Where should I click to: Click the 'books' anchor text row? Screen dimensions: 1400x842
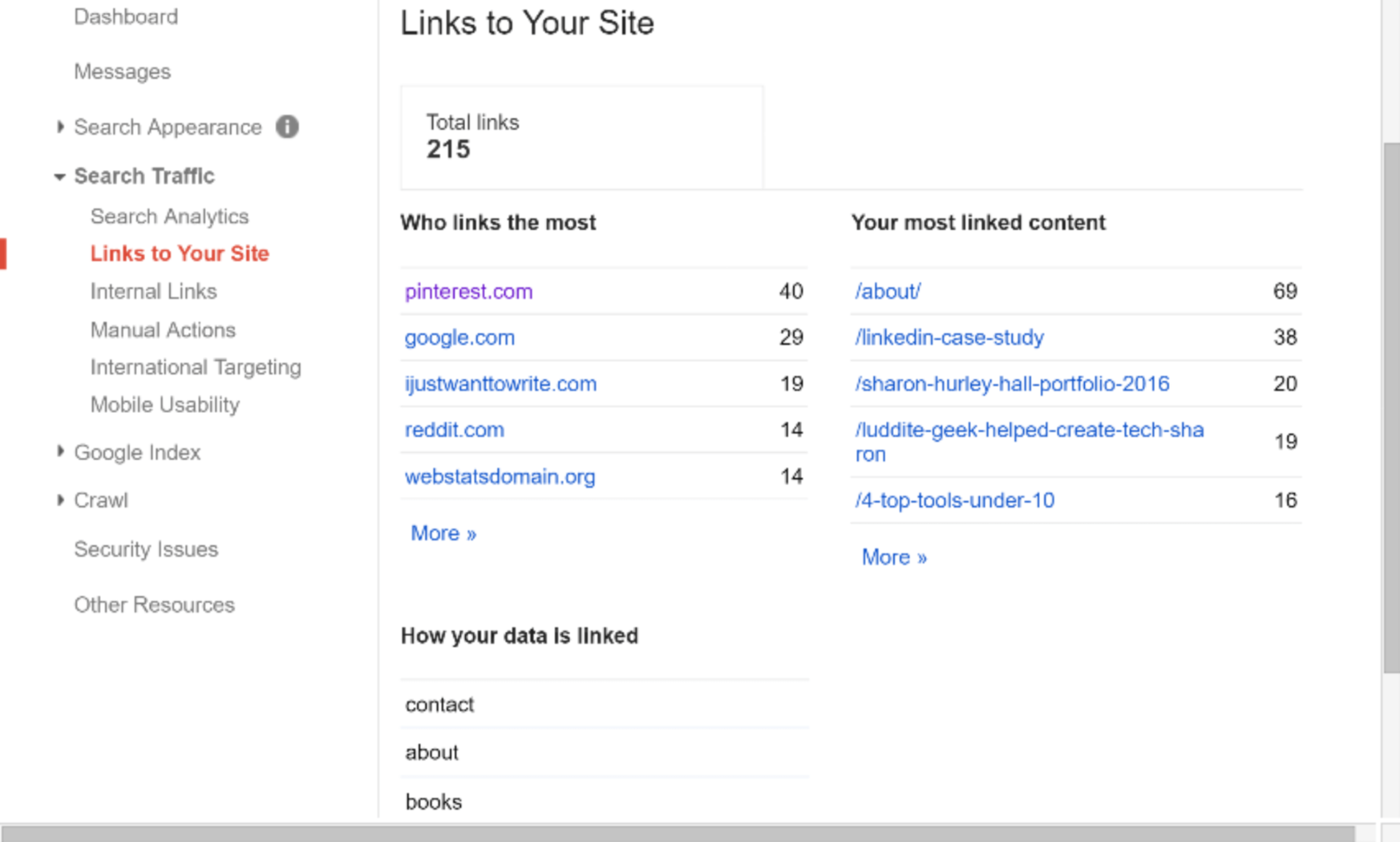(604, 802)
